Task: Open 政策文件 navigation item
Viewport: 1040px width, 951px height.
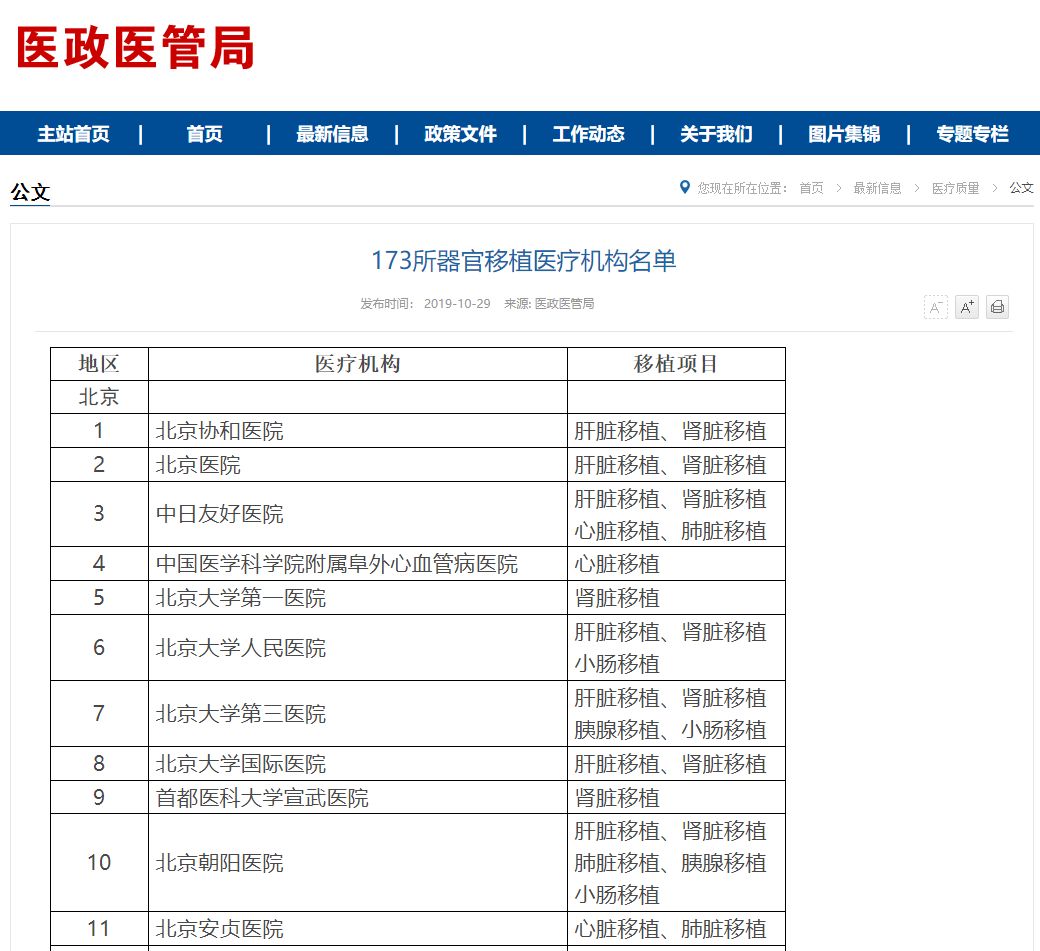Action: click(460, 134)
